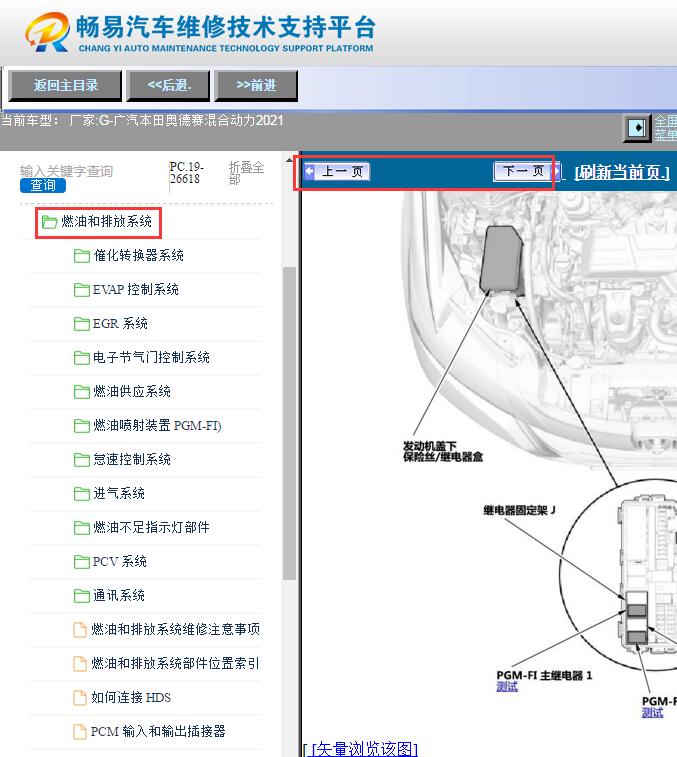Expand the 怠速控制系统 folder
The image size is (677, 757).
[132, 460]
